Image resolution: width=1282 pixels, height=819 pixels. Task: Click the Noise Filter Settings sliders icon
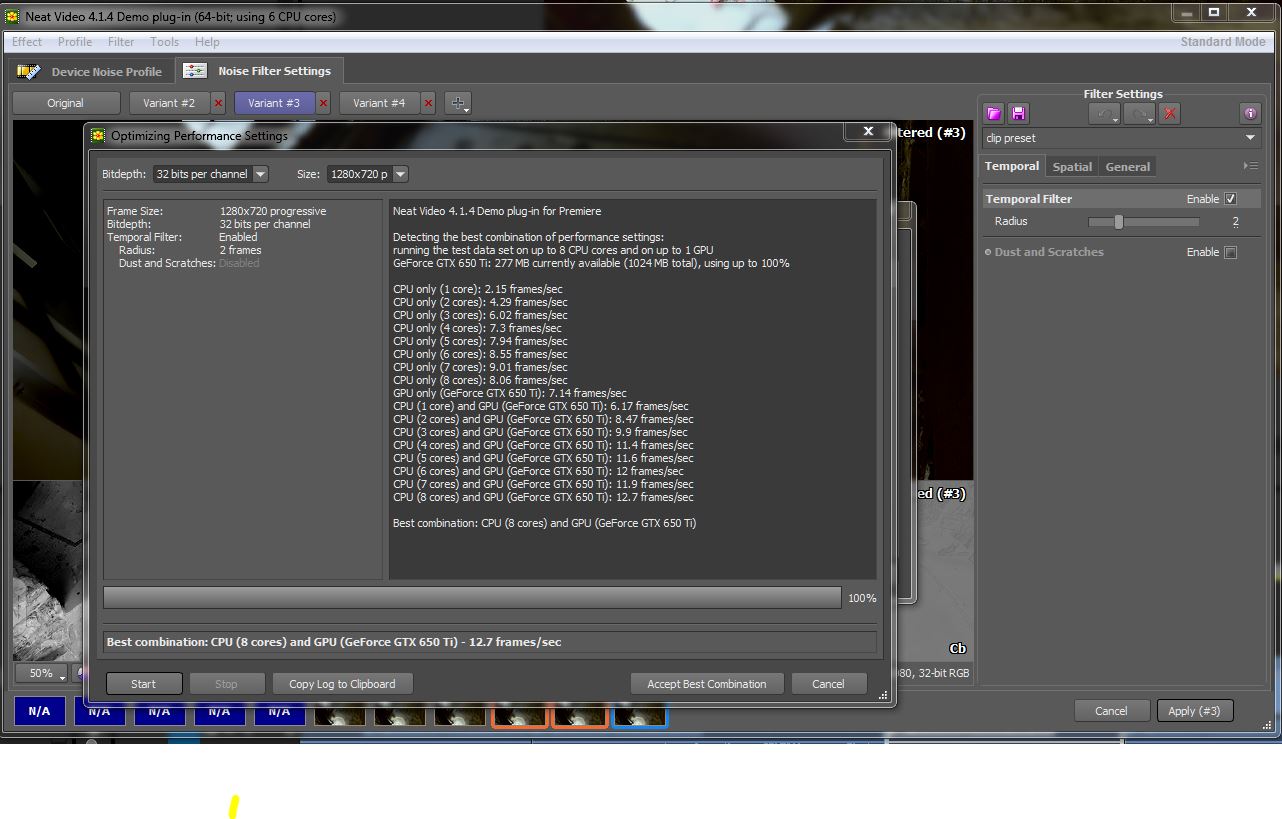[196, 71]
